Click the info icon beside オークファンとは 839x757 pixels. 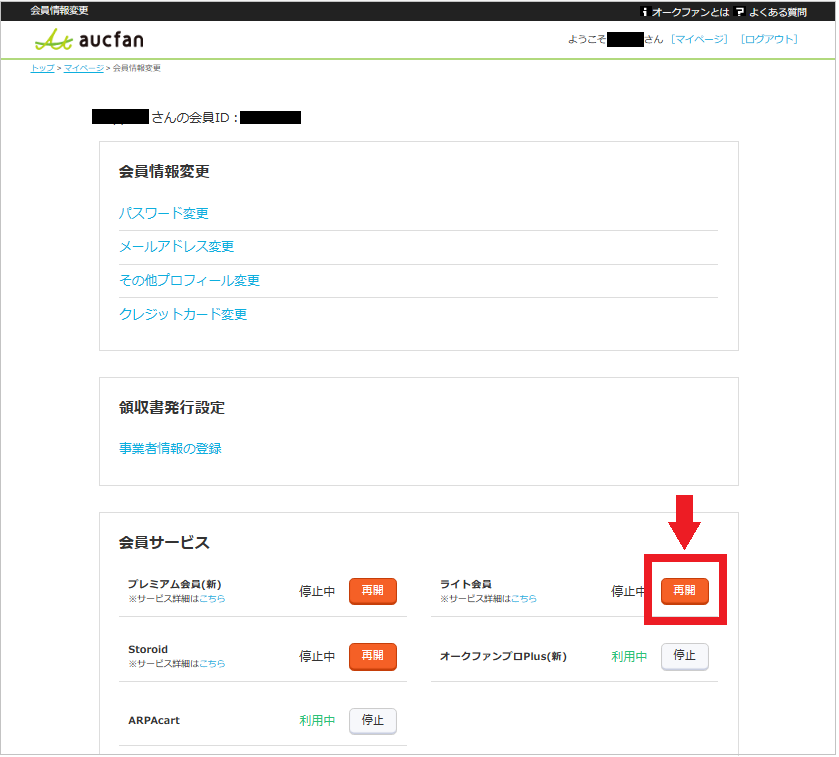tap(645, 12)
